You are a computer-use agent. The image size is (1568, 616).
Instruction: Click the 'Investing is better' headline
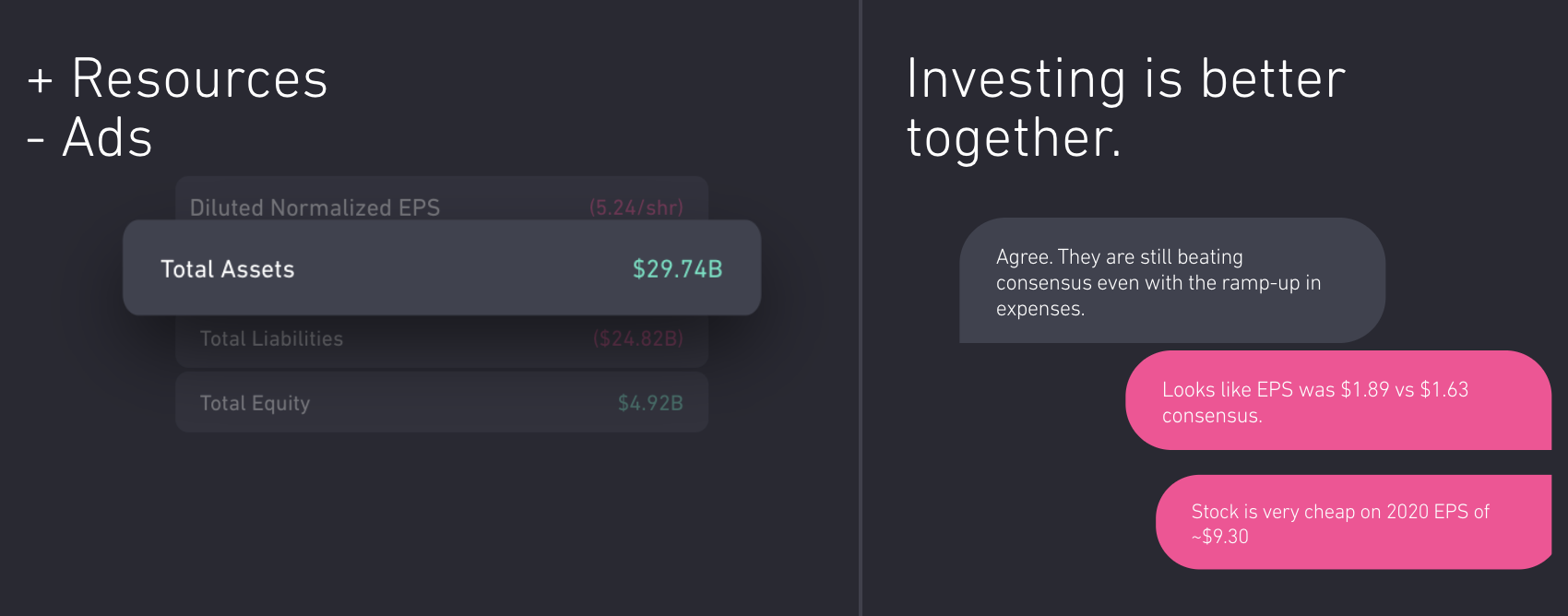coord(1125,78)
